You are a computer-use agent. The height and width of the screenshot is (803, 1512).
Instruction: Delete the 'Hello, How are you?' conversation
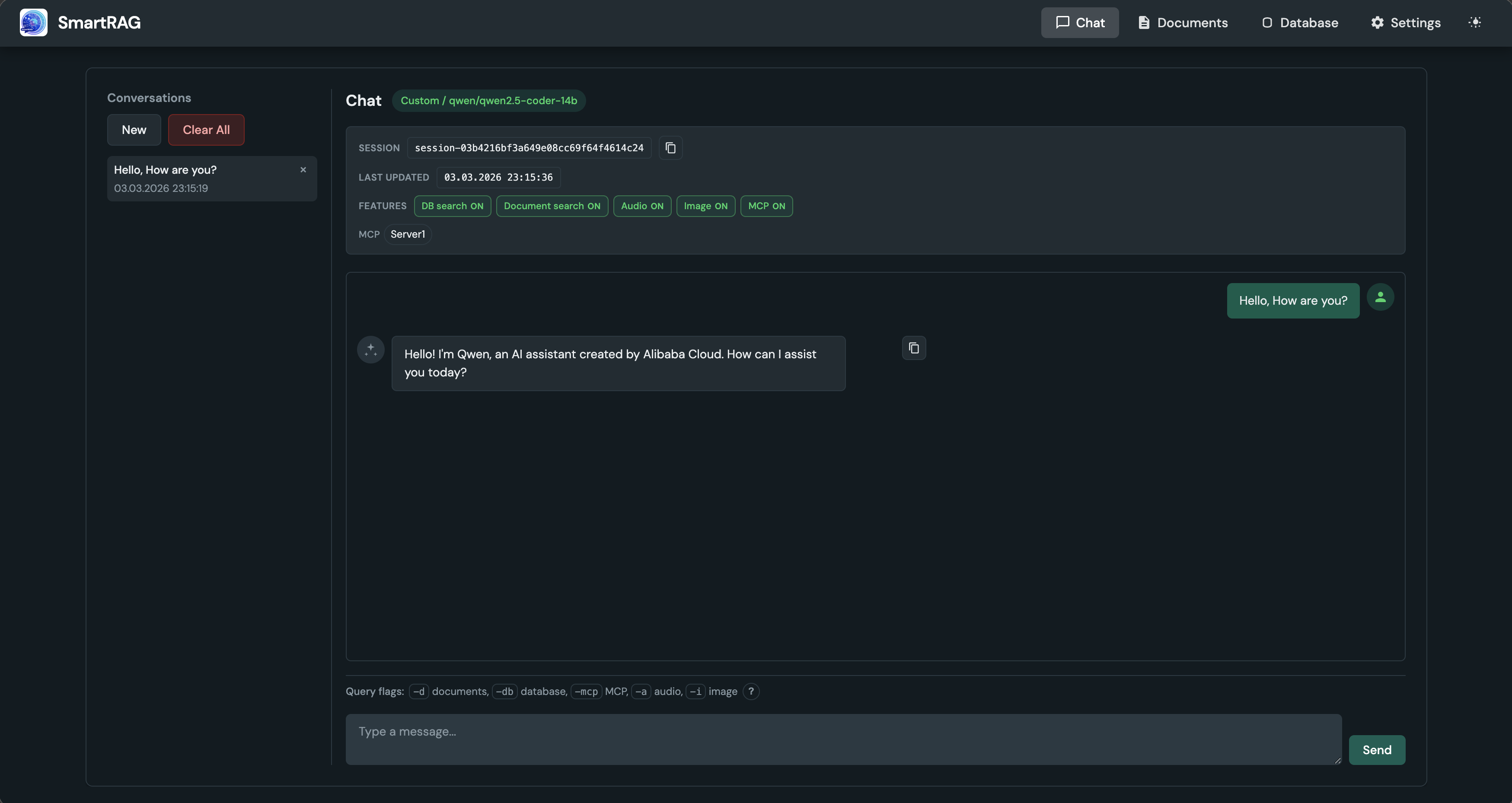click(303, 170)
